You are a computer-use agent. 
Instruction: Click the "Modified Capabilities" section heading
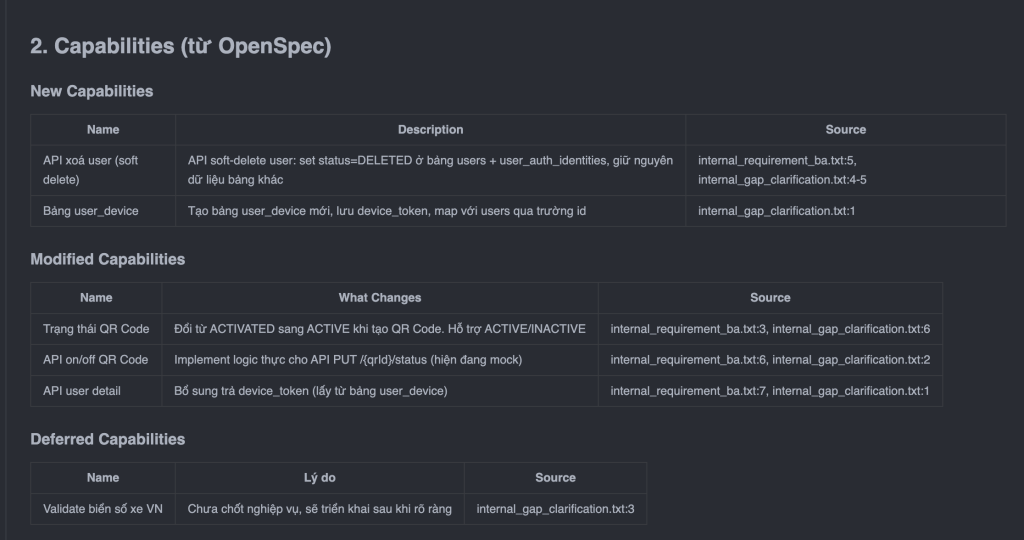[x=108, y=259]
